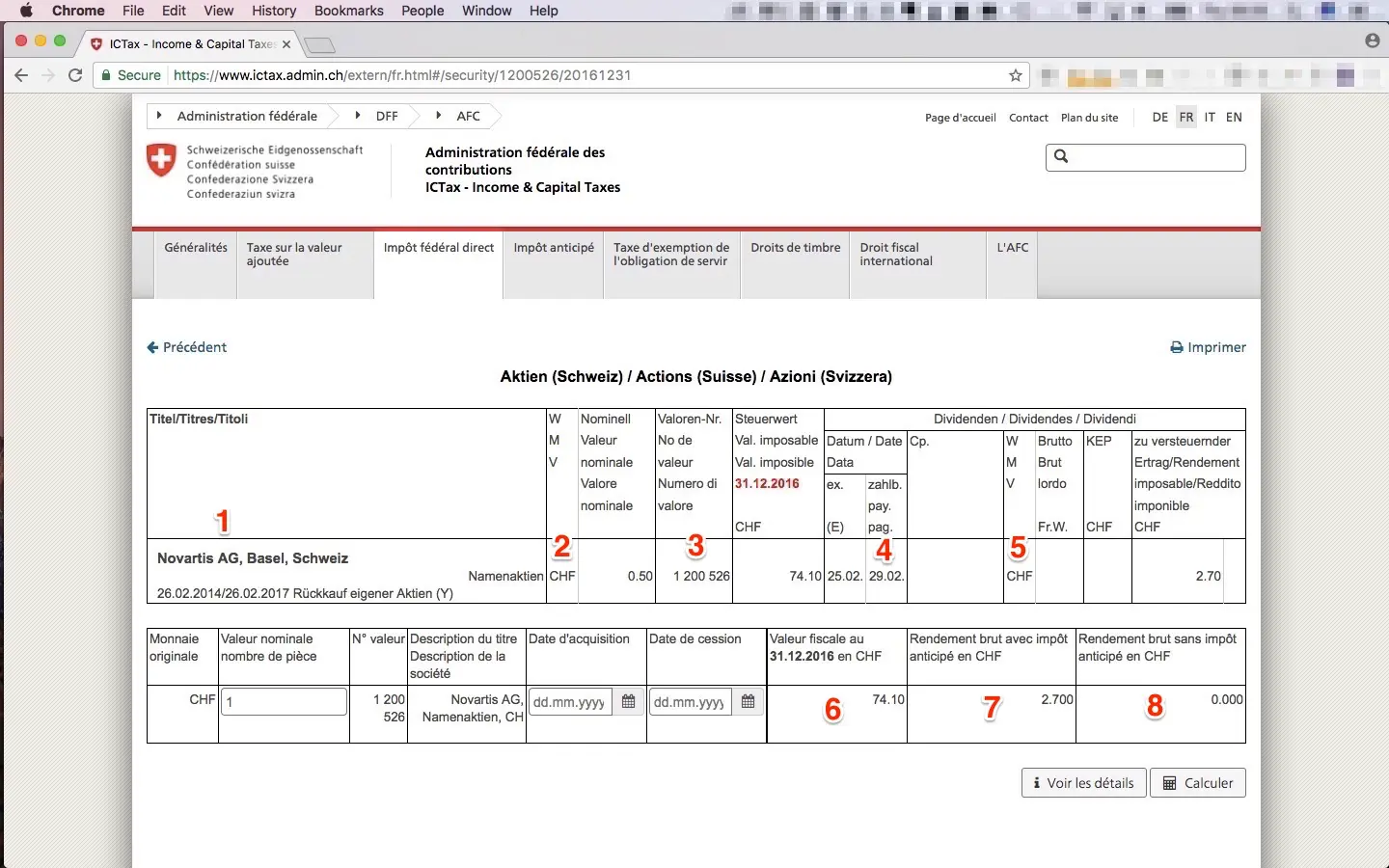
Task: Click the Rückkauf eigener Aktien line
Action: click(305, 593)
